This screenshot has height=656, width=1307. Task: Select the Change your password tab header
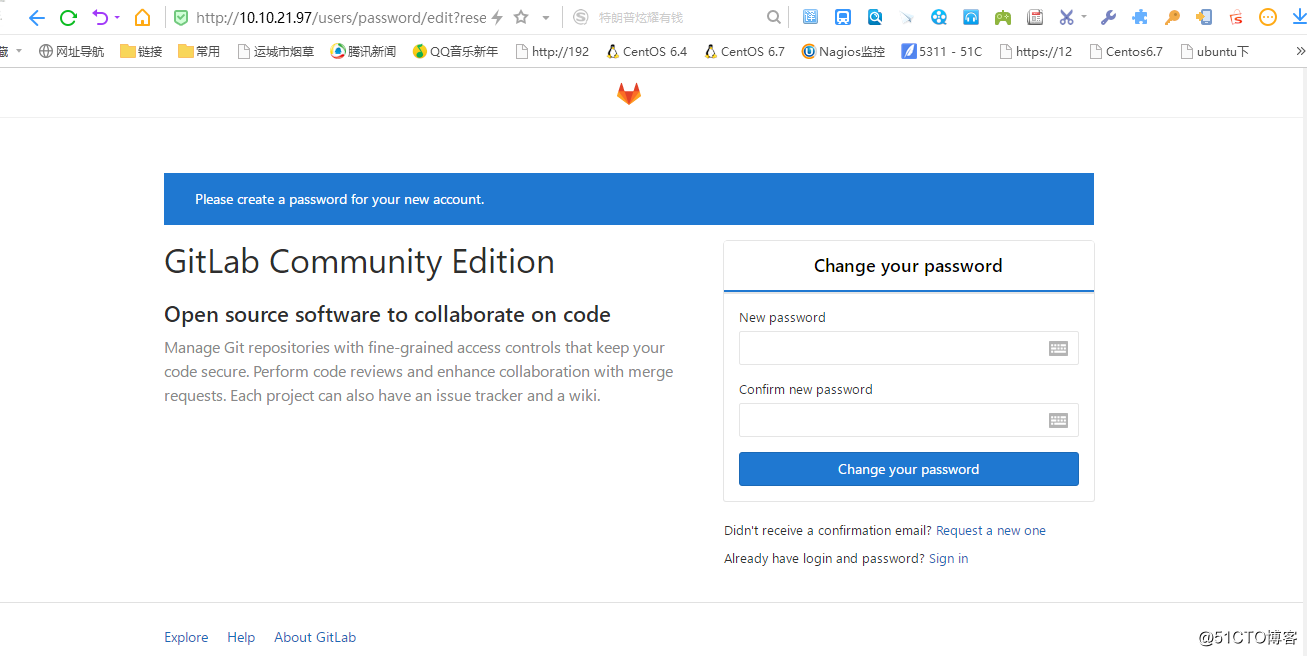(x=908, y=266)
